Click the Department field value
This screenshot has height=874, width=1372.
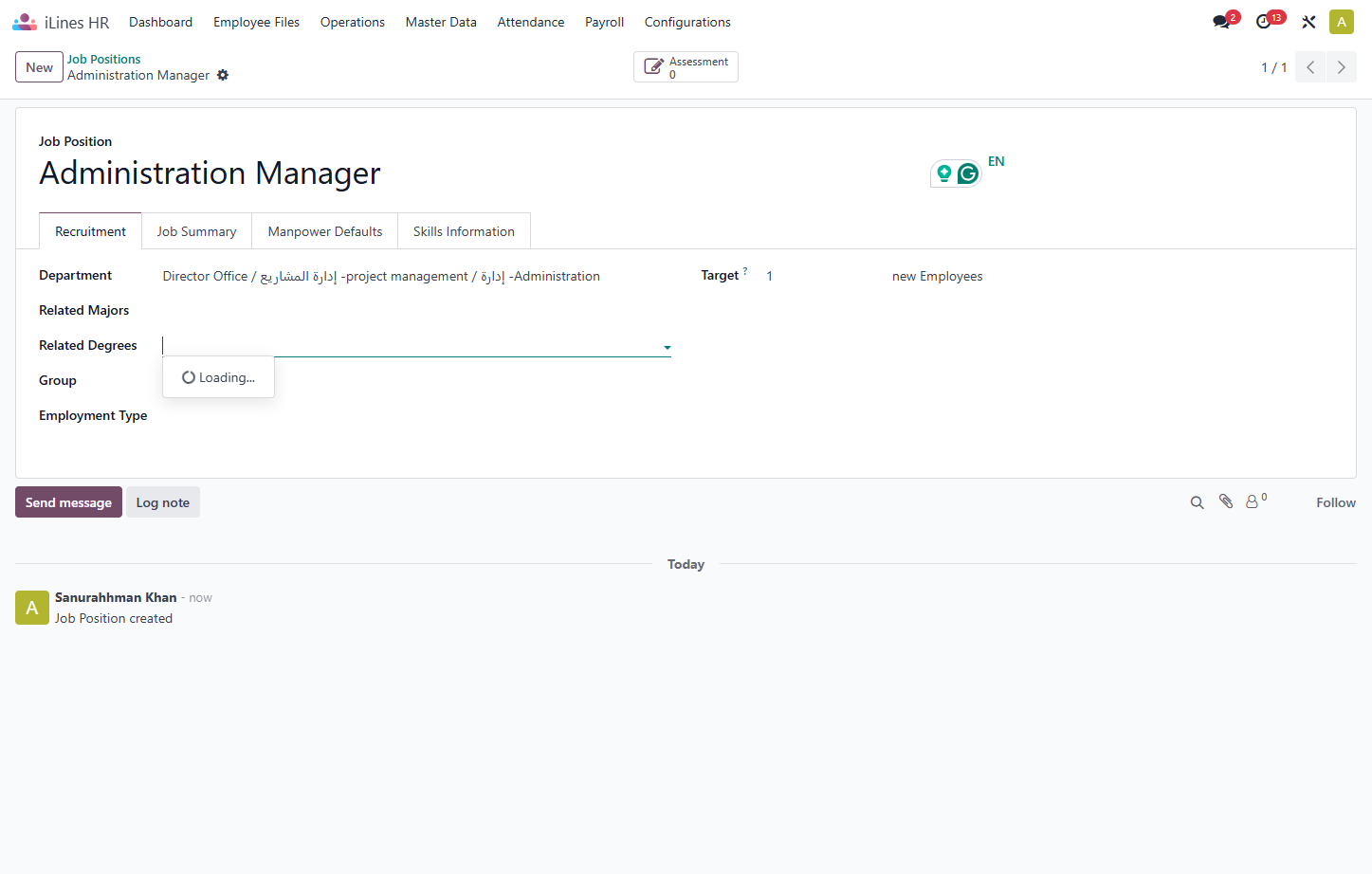pos(381,276)
